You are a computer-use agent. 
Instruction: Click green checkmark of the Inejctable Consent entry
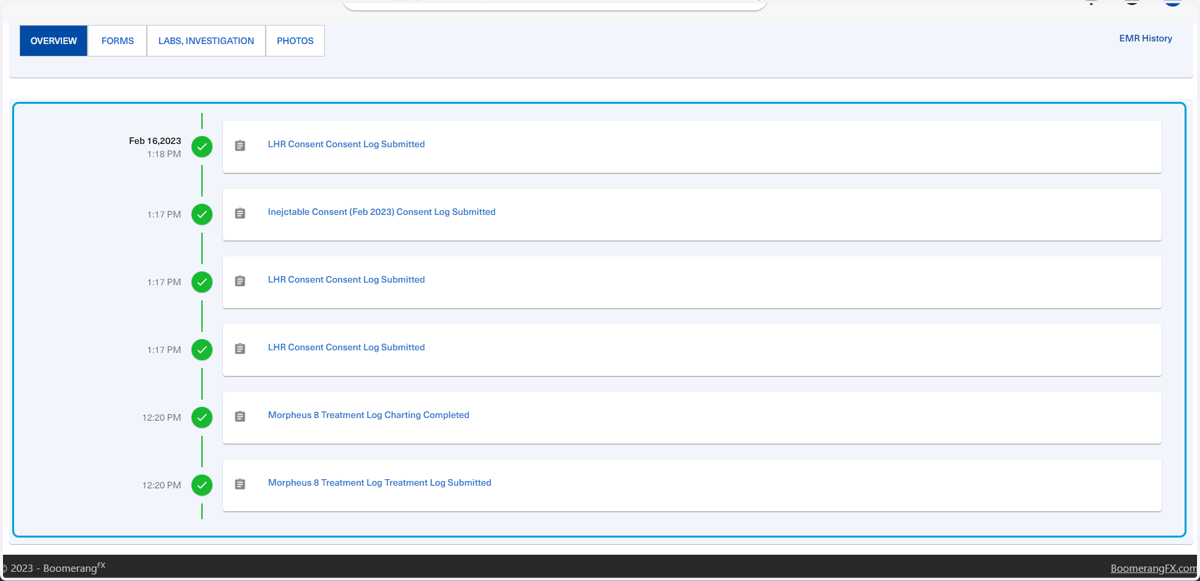coord(202,214)
